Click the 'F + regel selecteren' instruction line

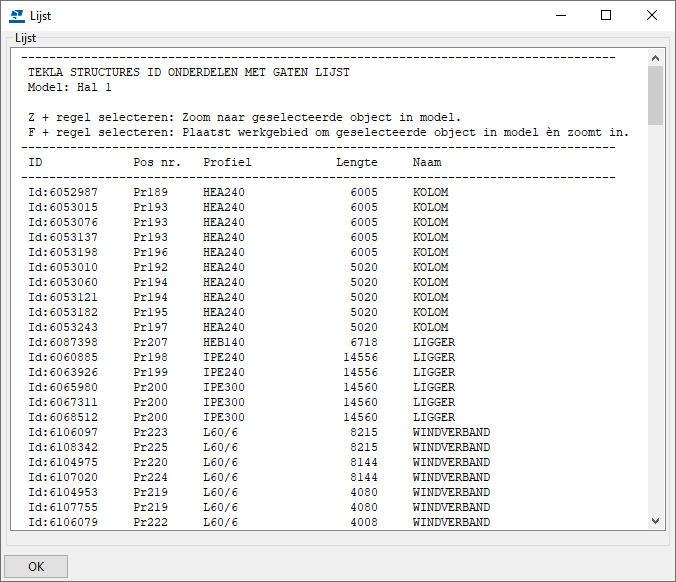click(x=329, y=132)
